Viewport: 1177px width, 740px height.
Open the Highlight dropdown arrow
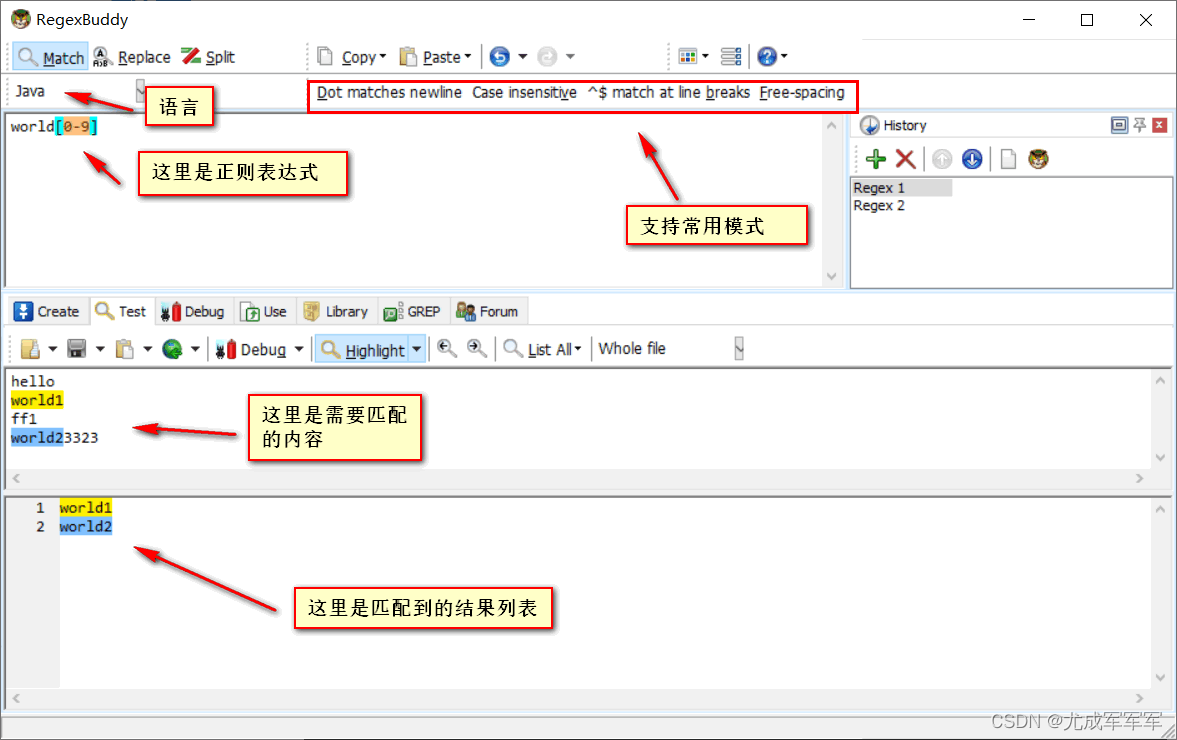[417, 350]
